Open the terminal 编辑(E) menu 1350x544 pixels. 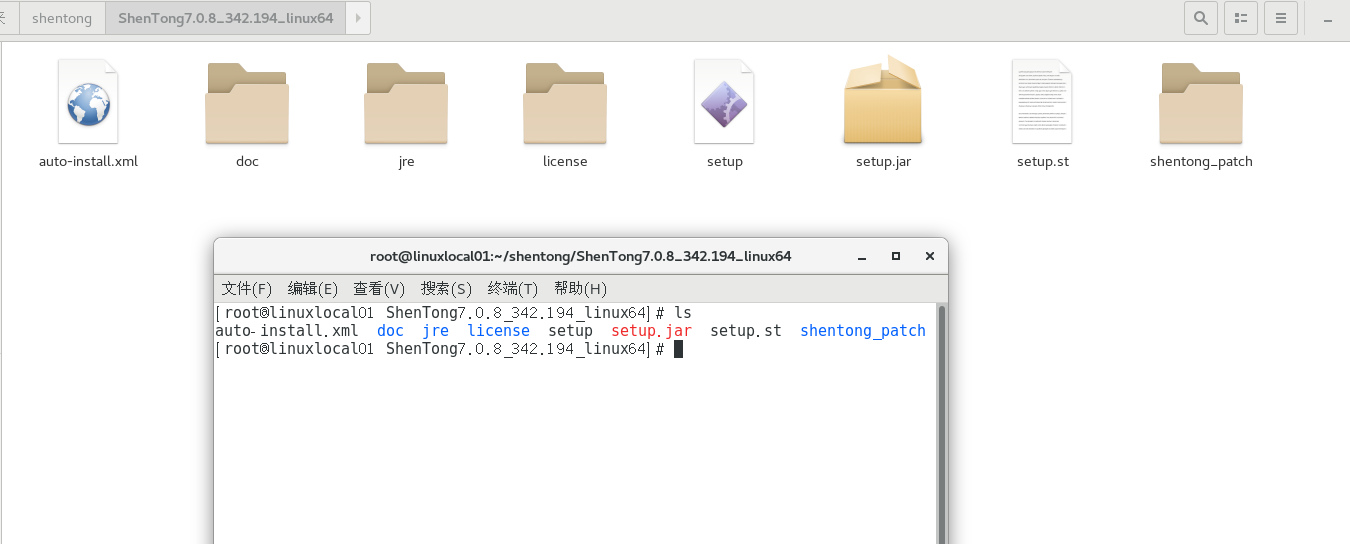point(313,288)
